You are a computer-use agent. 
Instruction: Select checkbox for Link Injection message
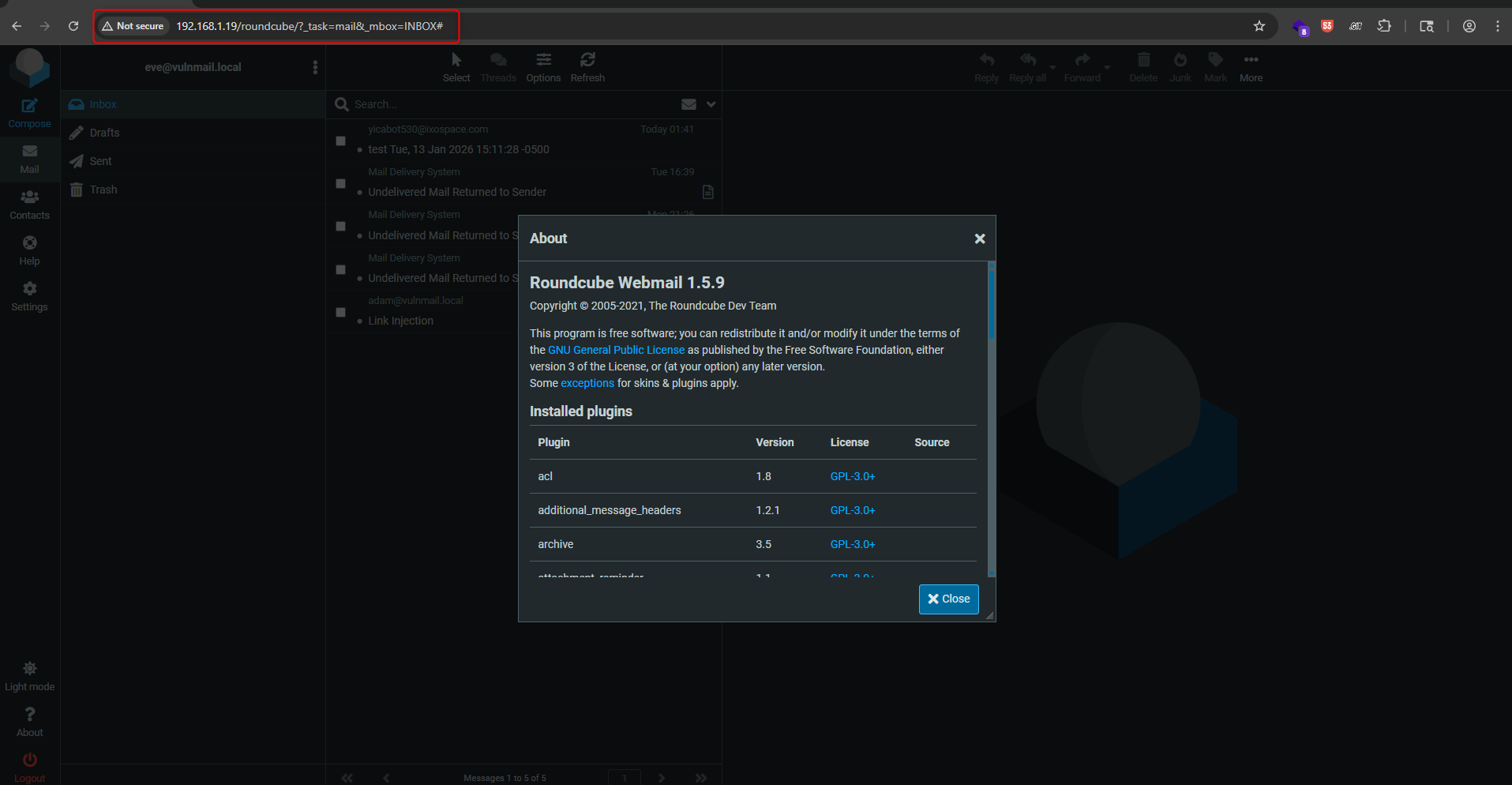pos(340,312)
